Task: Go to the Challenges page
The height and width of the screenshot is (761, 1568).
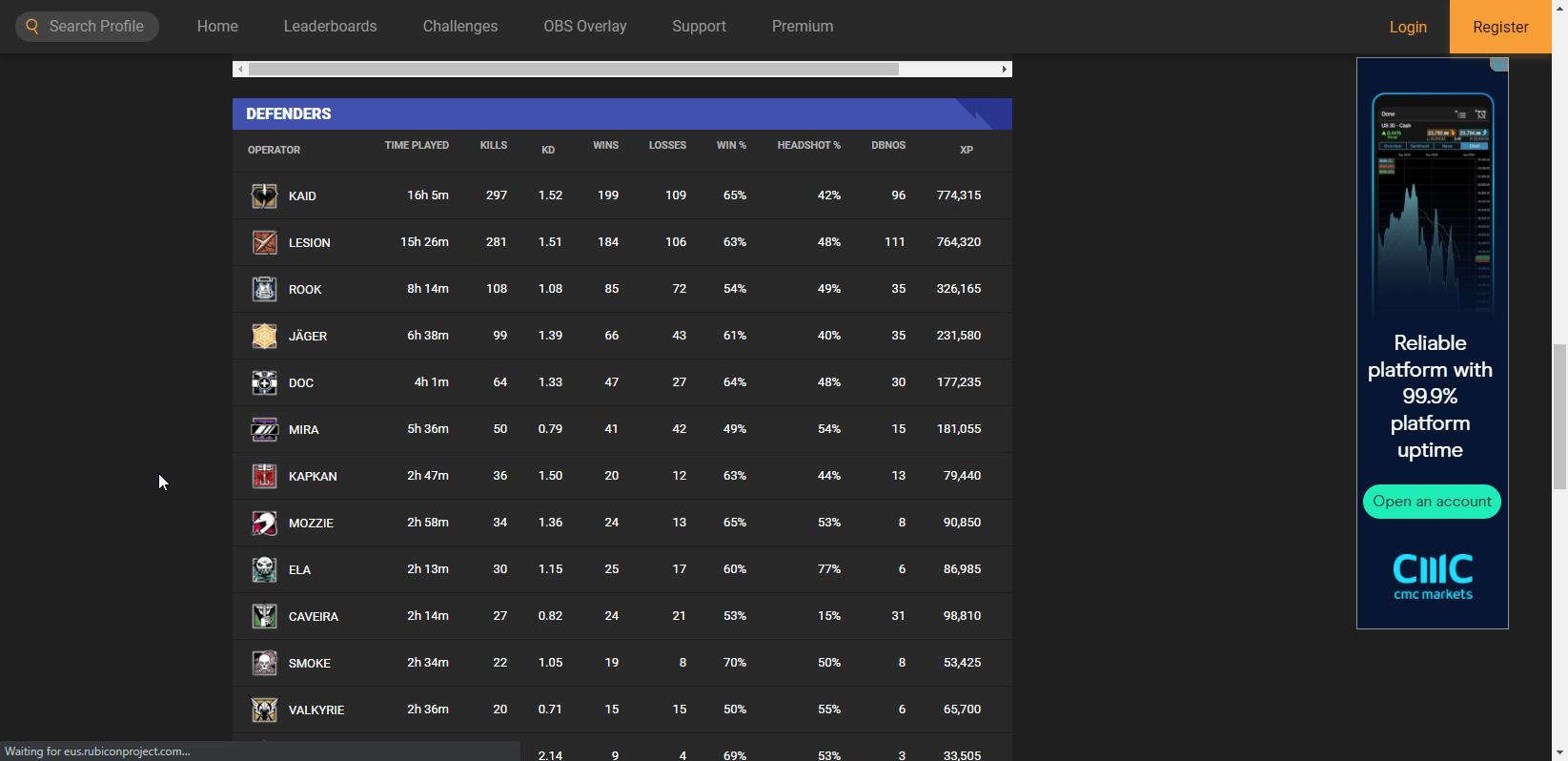Action: pos(460,27)
